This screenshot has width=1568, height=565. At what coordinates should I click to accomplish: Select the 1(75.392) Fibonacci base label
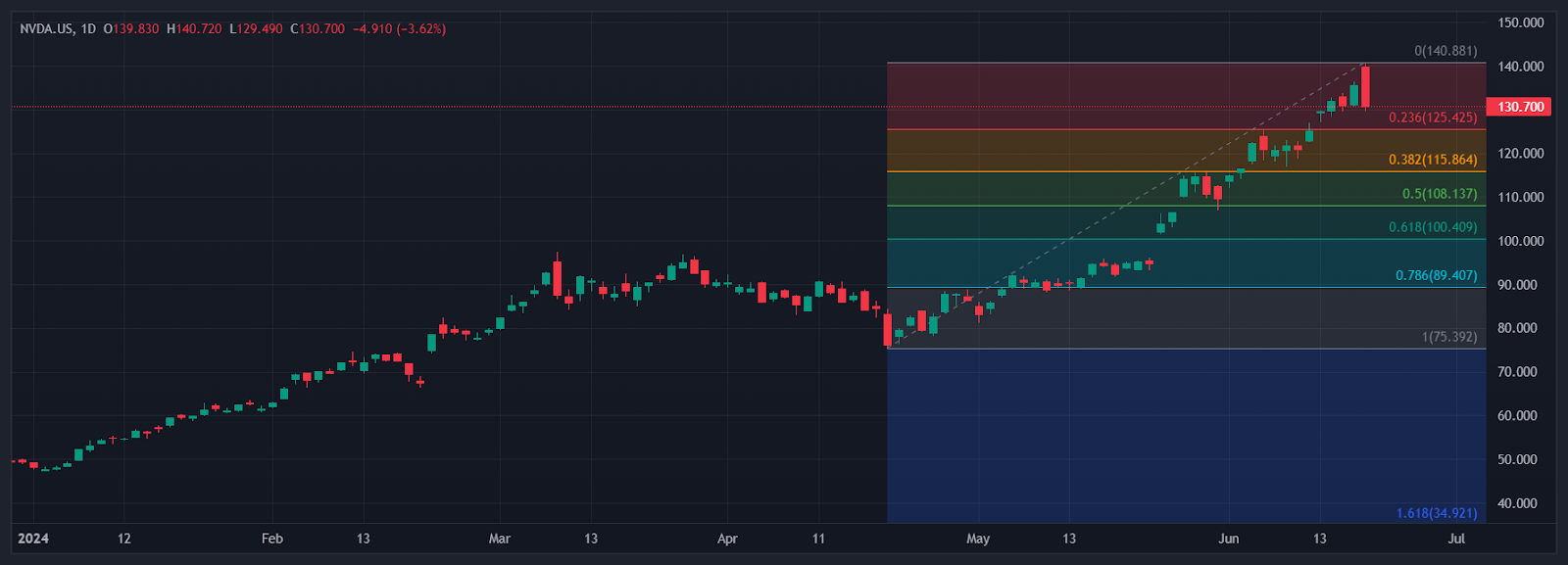pos(1448,337)
